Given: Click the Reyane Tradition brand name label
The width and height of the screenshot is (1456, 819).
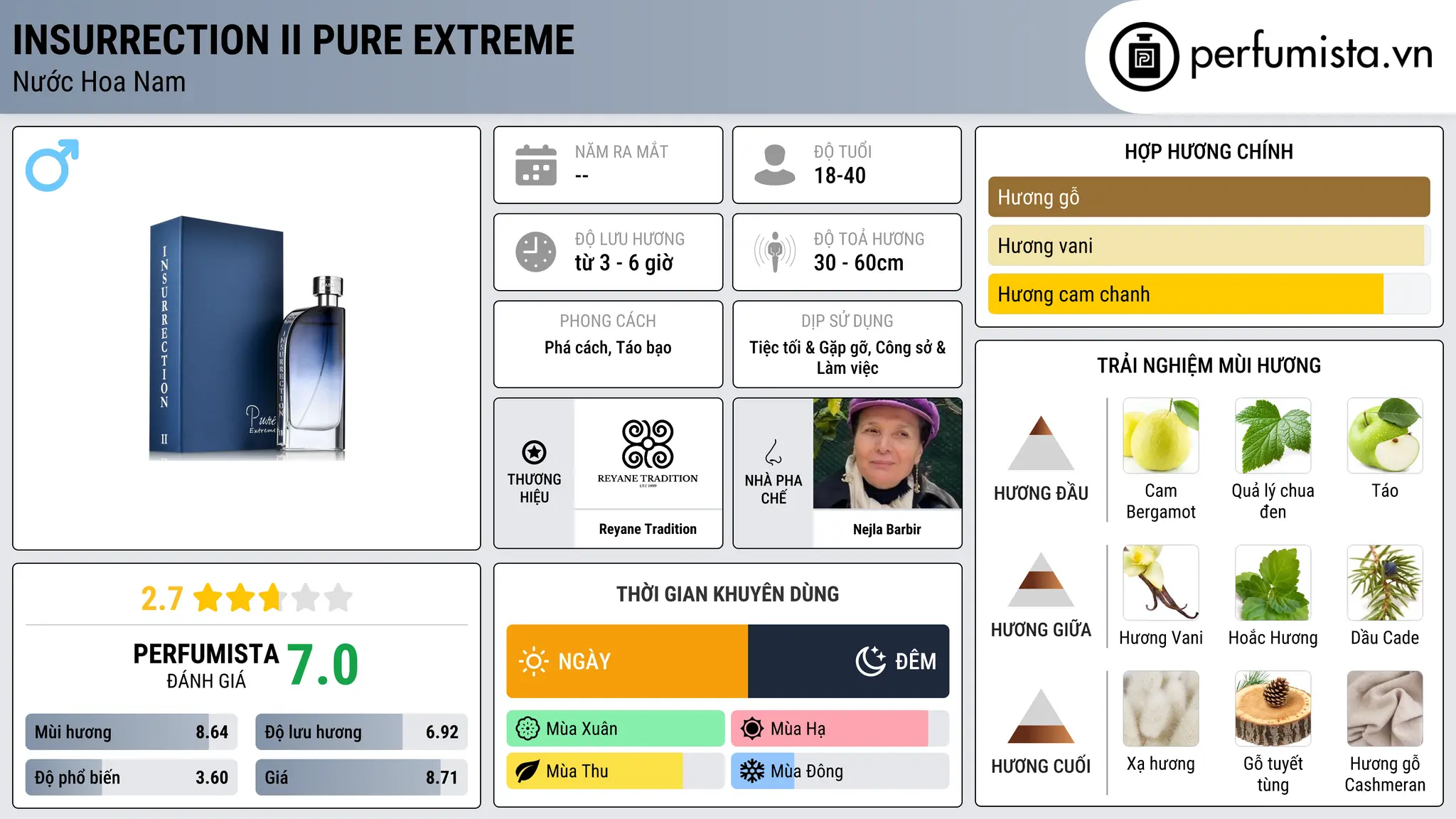Looking at the screenshot, I should 648,529.
